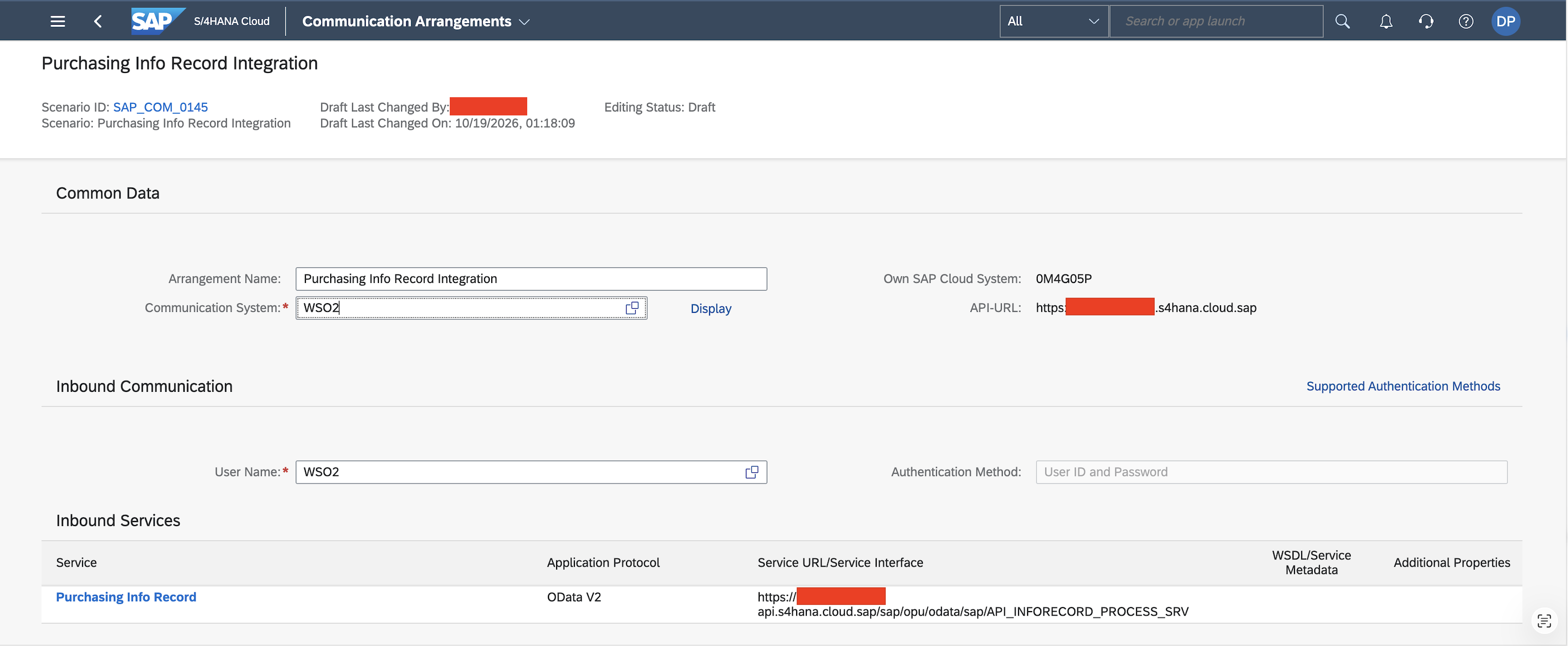Click the OData V2 protocol cell

pos(573,597)
